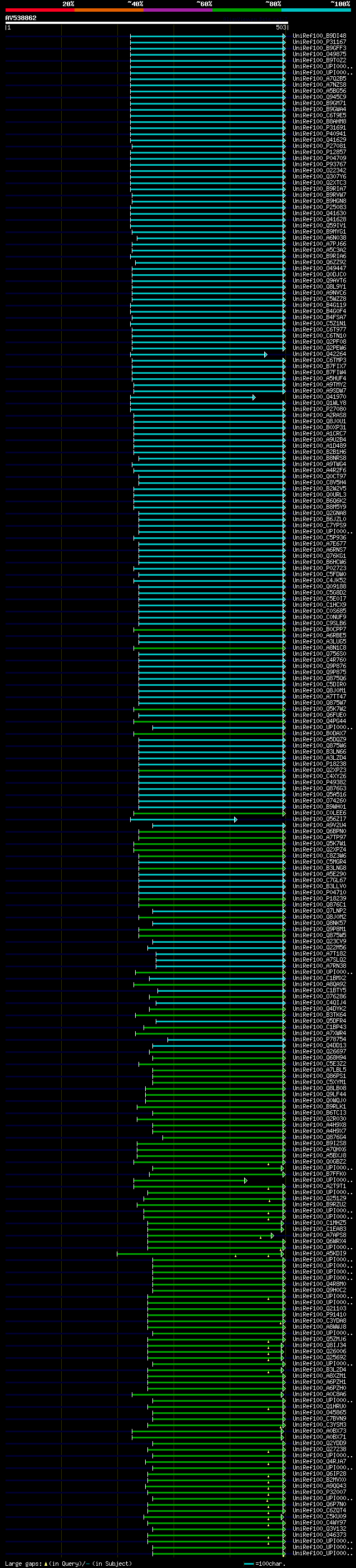356x1568 pixels.
Task: Select hit label UniRef100_Q9P8M1
Action: 319,929
